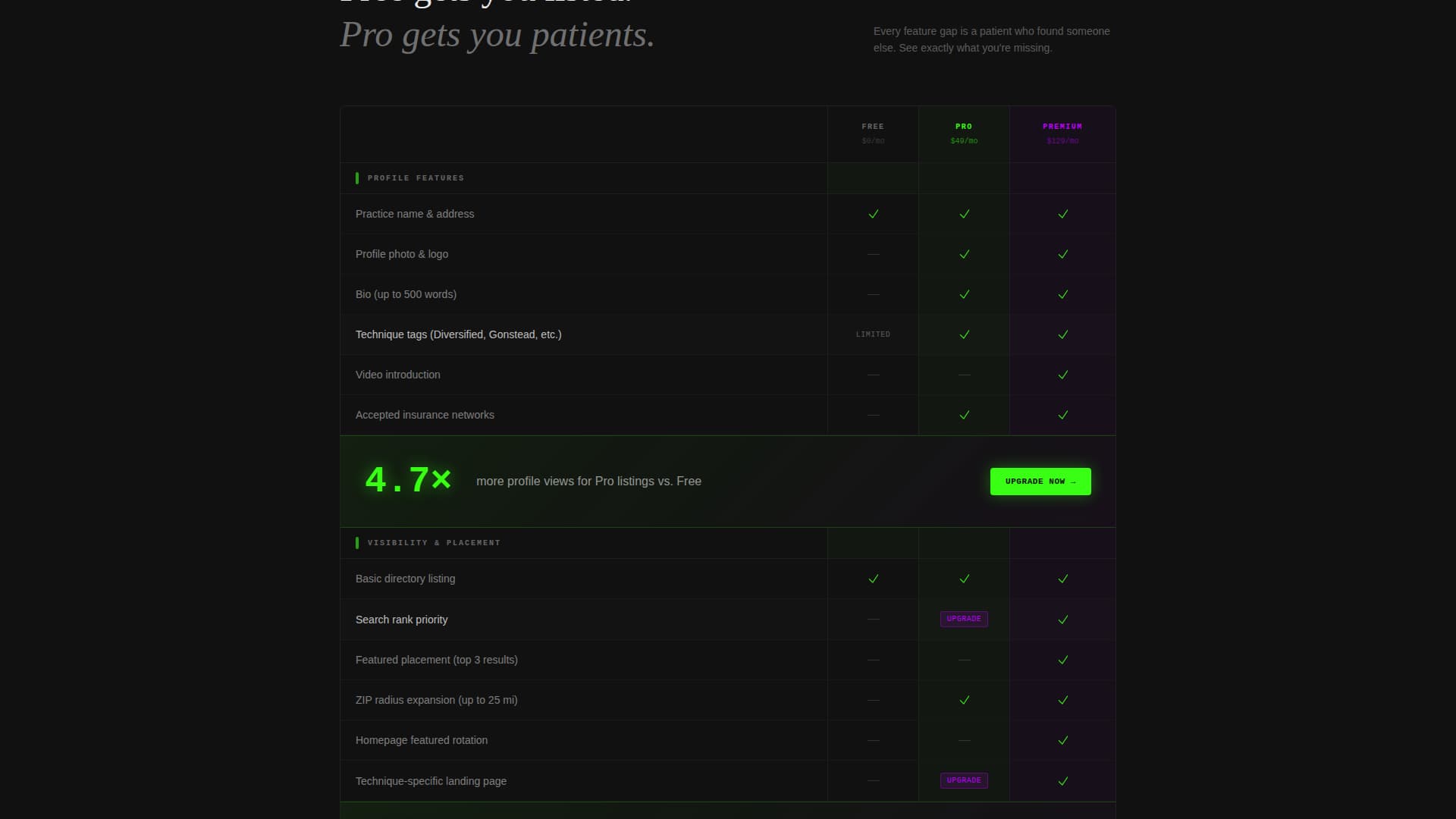Select the Pro checkmark for Profile photo & logo
The width and height of the screenshot is (1456, 819).
click(964, 254)
